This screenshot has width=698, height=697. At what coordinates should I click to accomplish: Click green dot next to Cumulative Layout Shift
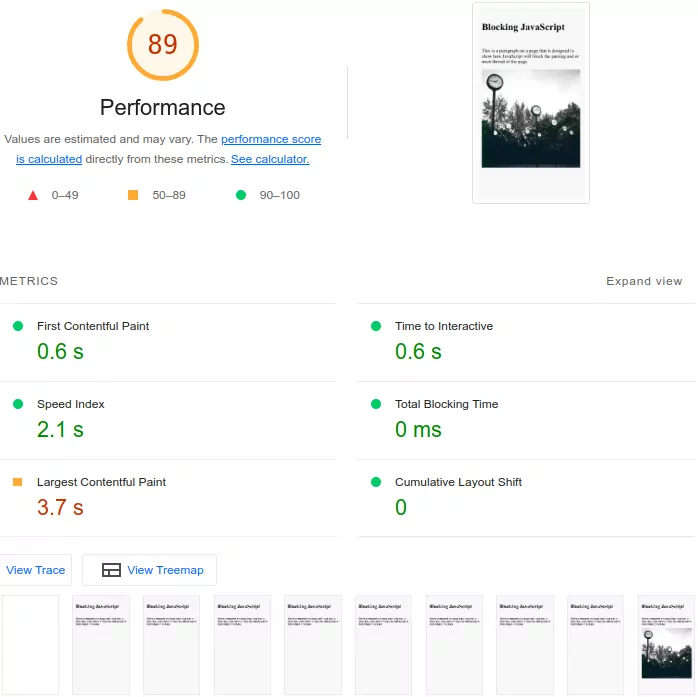point(376,482)
